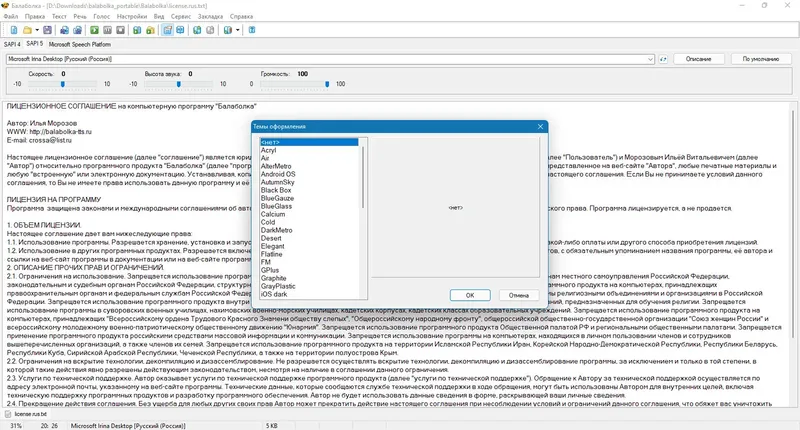Viewport: 800px width, 430px height.
Task: Start reading with the green Play icon
Action: 94,30
